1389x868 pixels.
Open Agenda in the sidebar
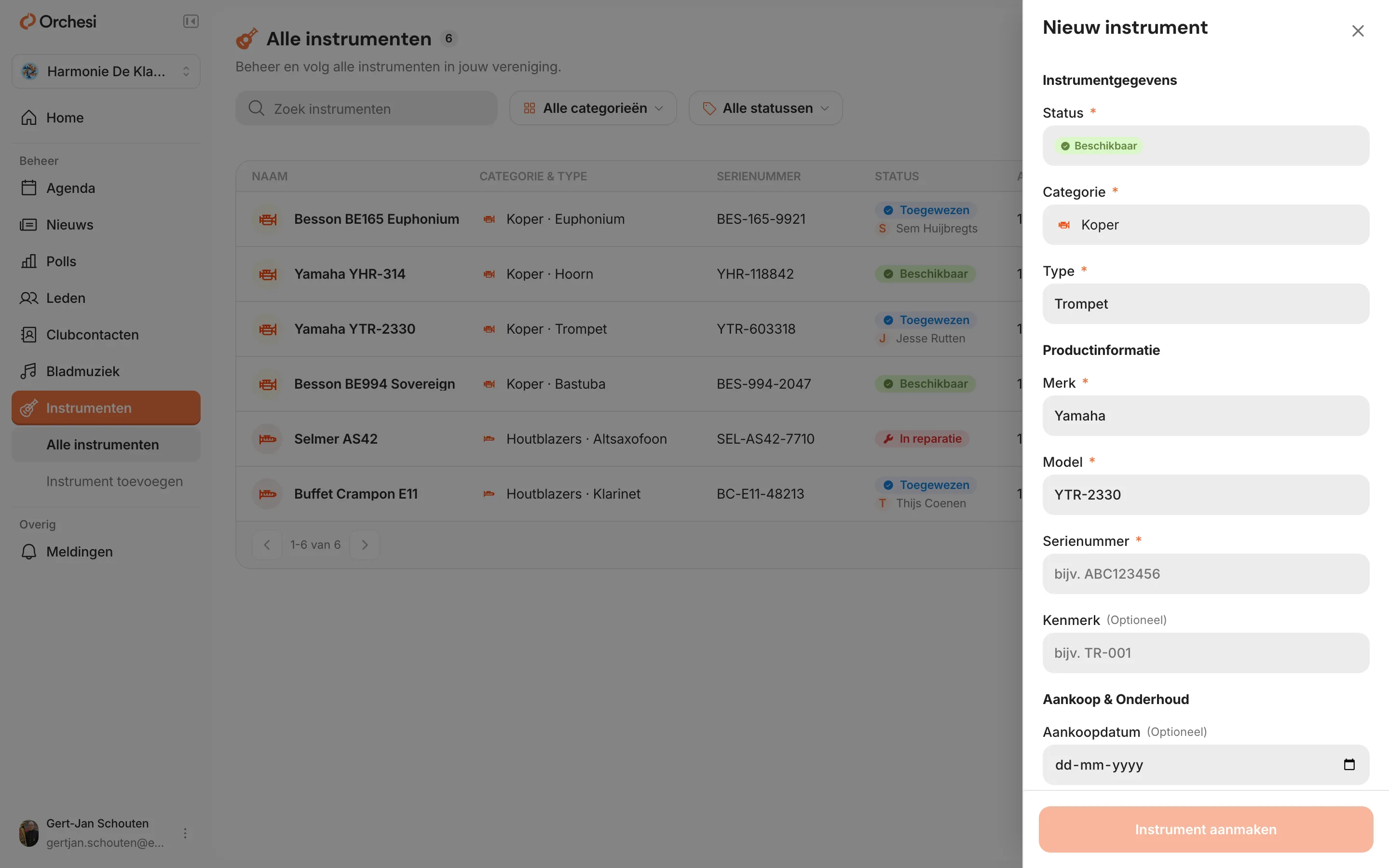tap(106, 188)
